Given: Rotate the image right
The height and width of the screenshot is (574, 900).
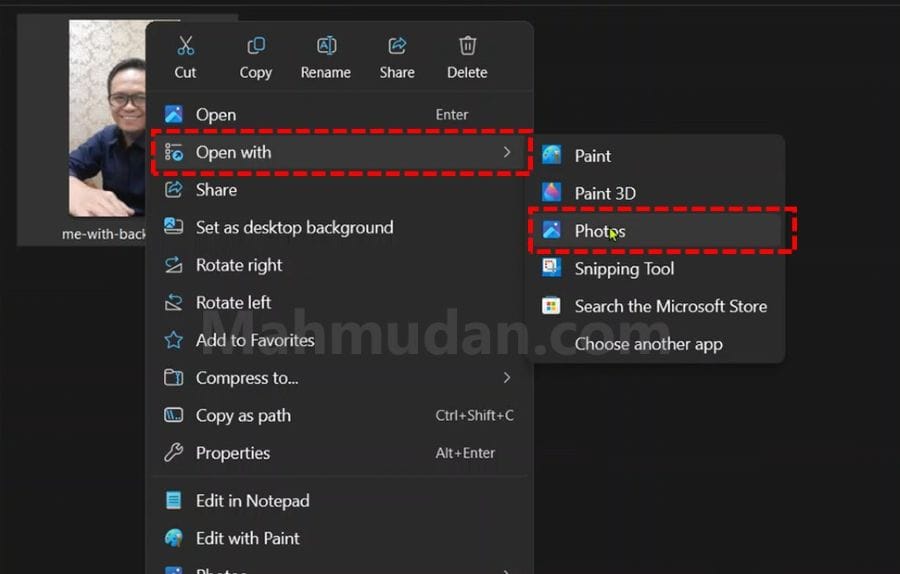Looking at the screenshot, I should point(239,265).
